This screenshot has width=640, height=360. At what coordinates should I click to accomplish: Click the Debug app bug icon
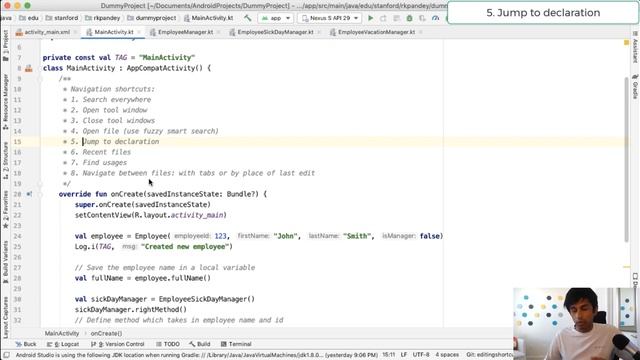409,18
